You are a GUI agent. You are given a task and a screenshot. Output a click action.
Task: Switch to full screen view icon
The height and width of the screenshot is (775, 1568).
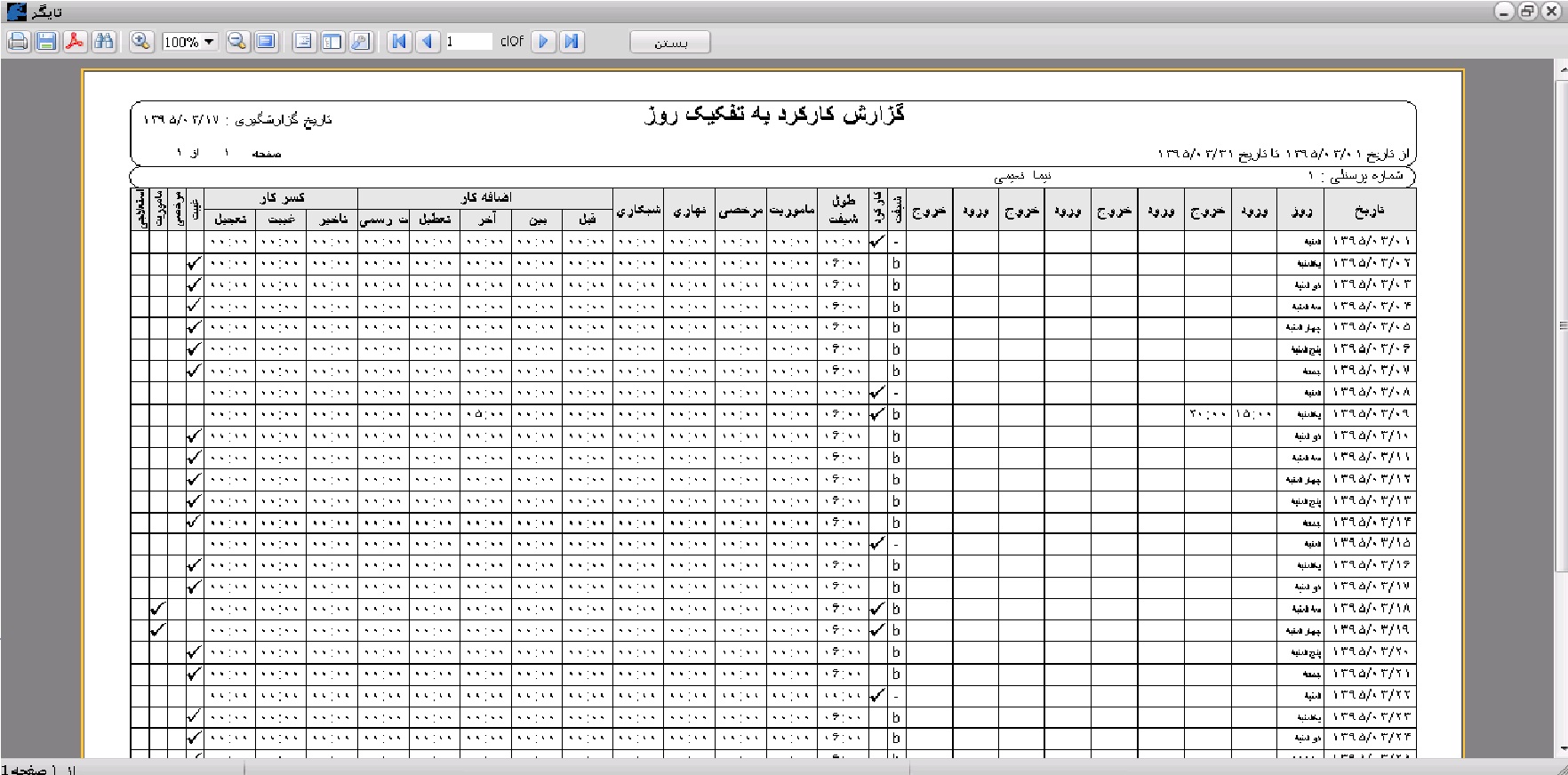[x=266, y=42]
